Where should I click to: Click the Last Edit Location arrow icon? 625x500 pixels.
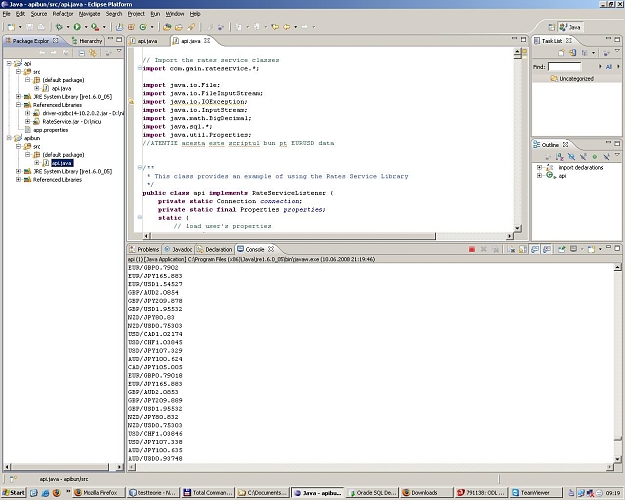coord(275,27)
